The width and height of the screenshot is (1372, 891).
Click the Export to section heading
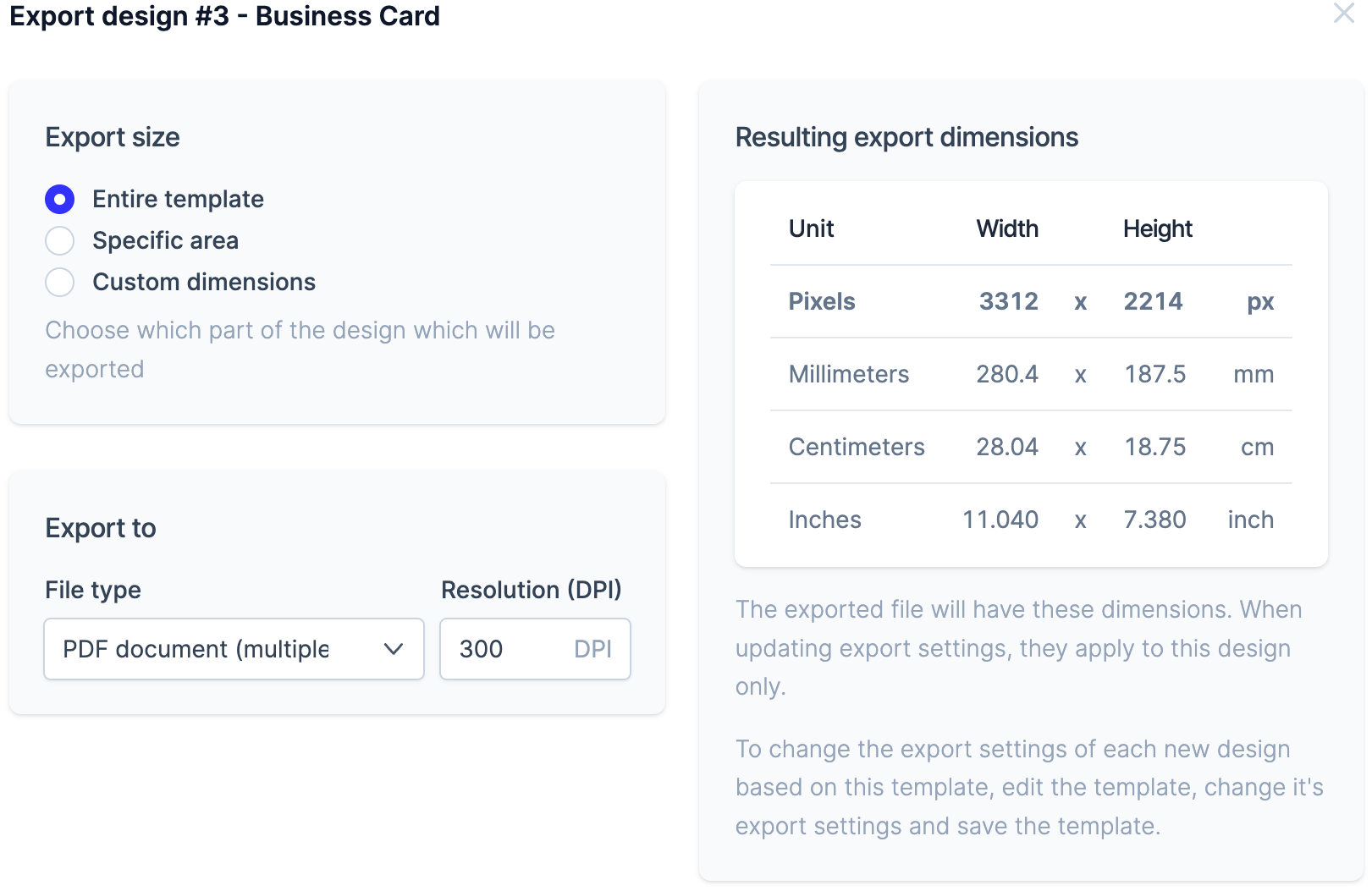pos(101,529)
